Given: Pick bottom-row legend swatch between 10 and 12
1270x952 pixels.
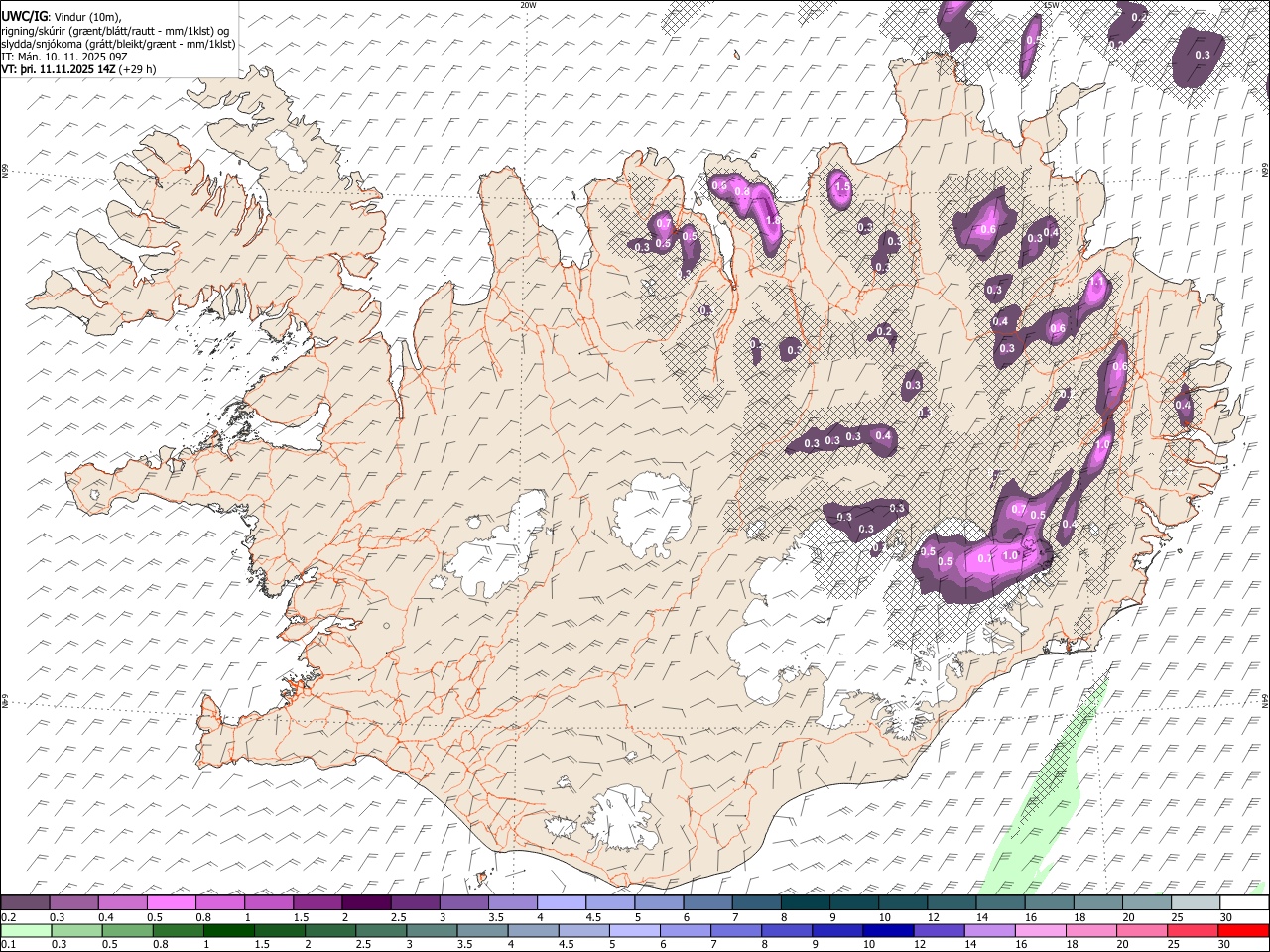Looking at the screenshot, I should (888, 931).
